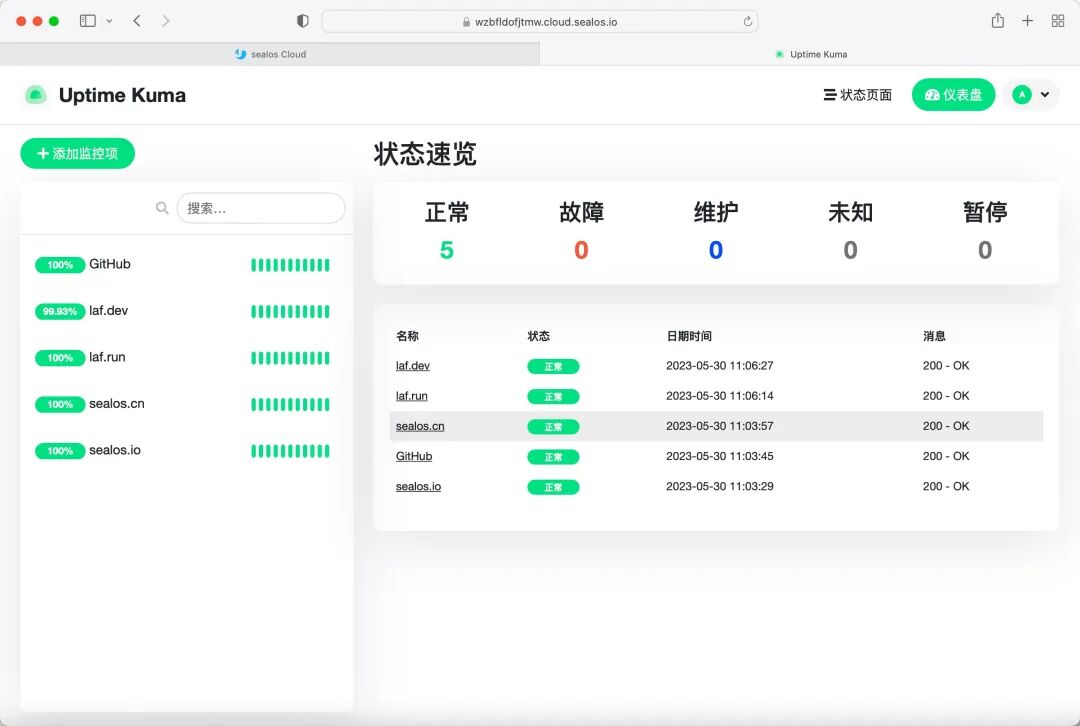Open the sealos.io link in the table
Image resolution: width=1080 pixels, height=726 pixels.
[x=418, y=486]
